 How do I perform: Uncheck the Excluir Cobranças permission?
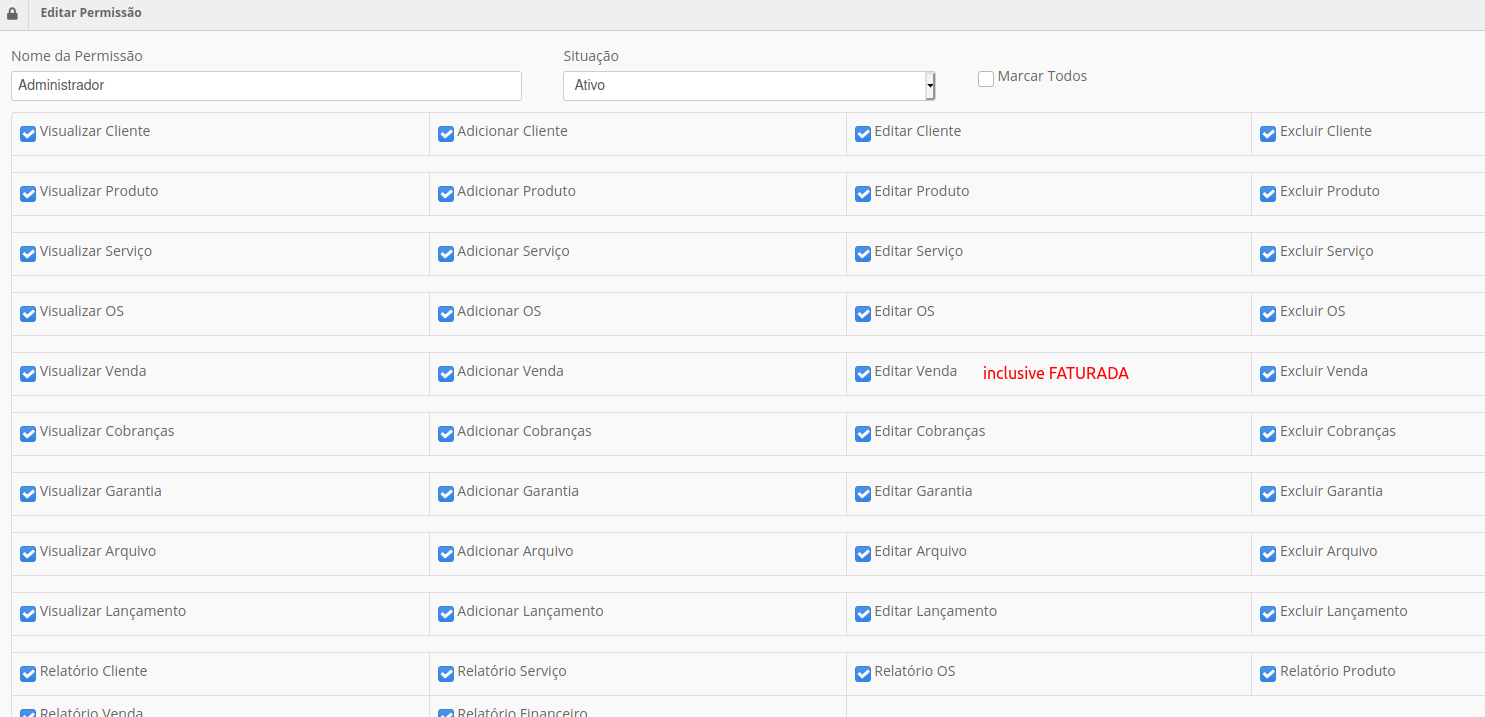(x=1267, y=433)
